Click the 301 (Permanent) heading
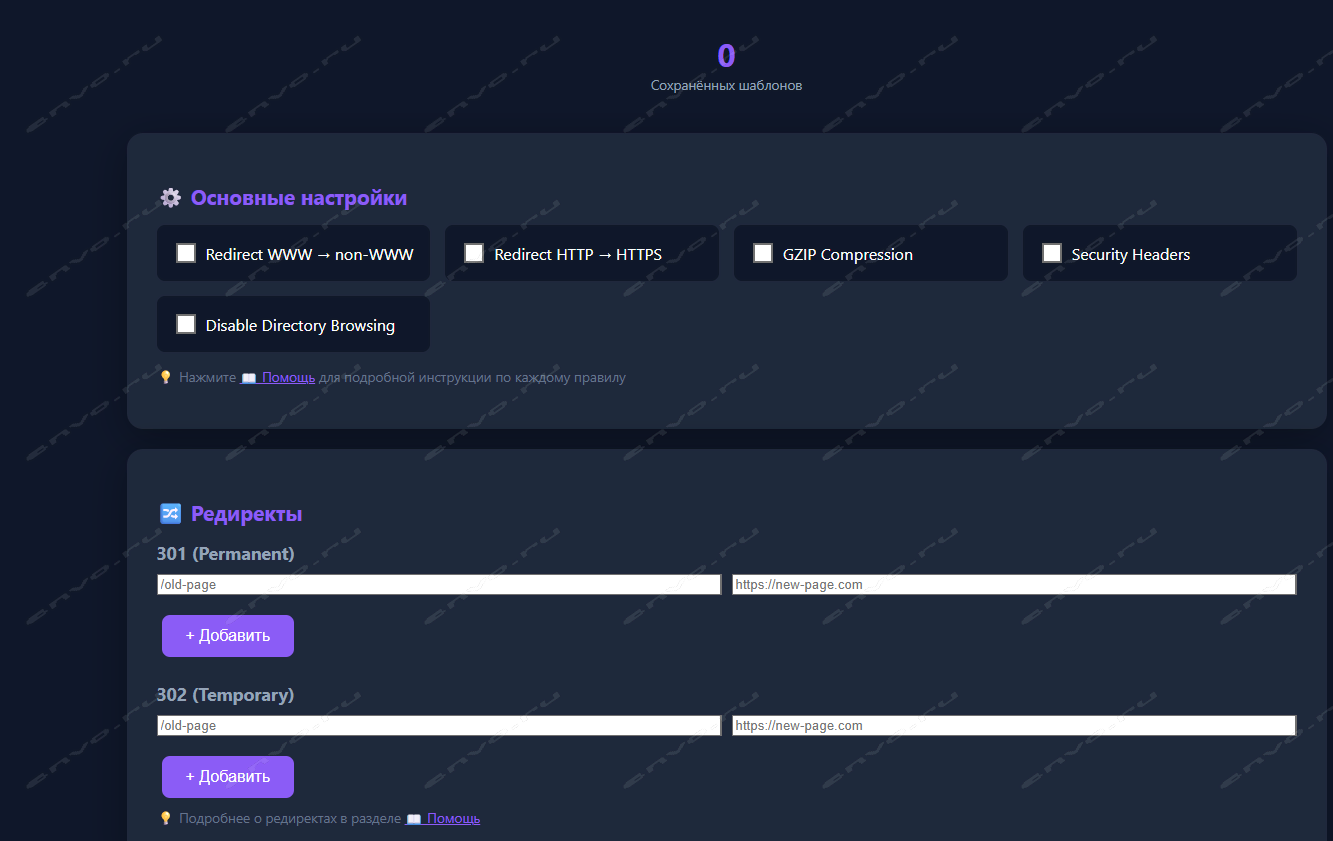1333x841 pixels. (x=225, y=554)
